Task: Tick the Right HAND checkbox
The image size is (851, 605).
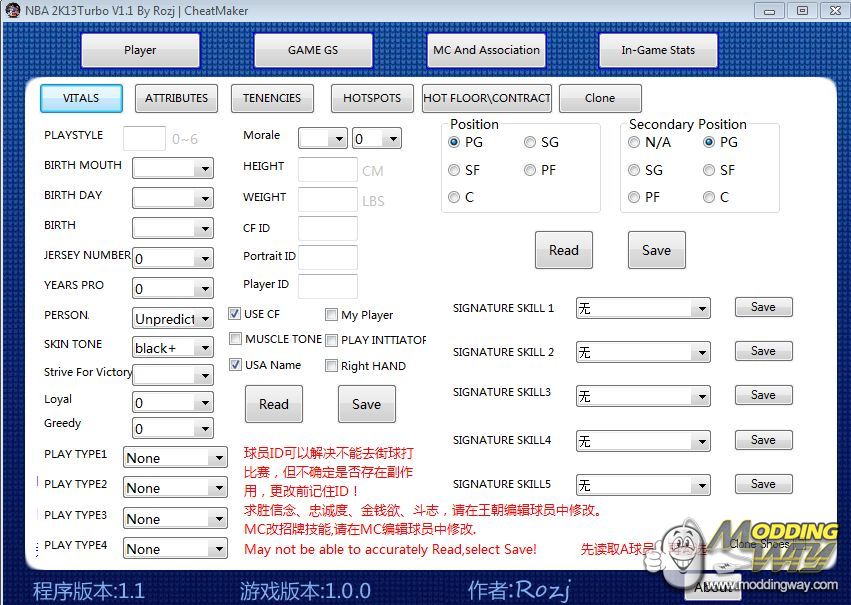Action: (332, 366)
